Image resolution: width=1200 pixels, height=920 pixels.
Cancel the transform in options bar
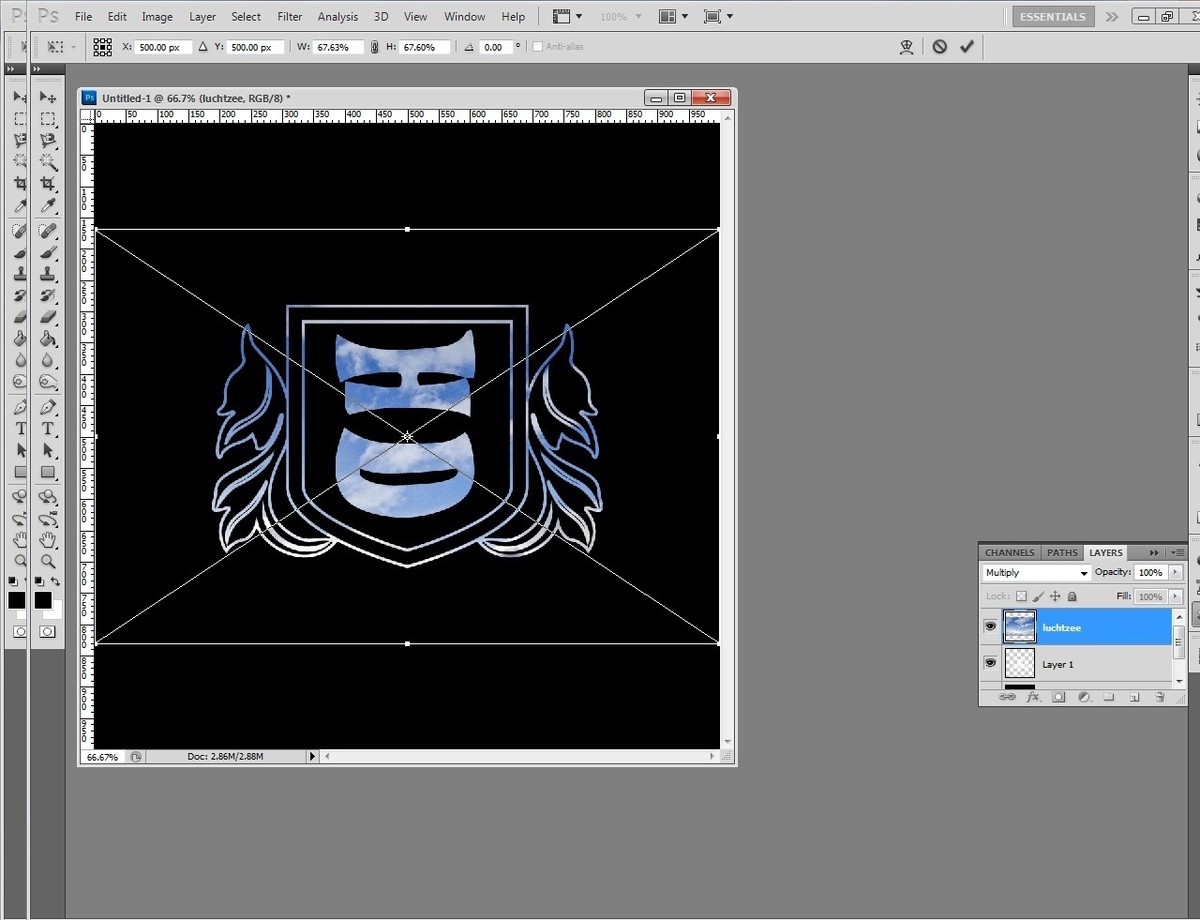939,46
